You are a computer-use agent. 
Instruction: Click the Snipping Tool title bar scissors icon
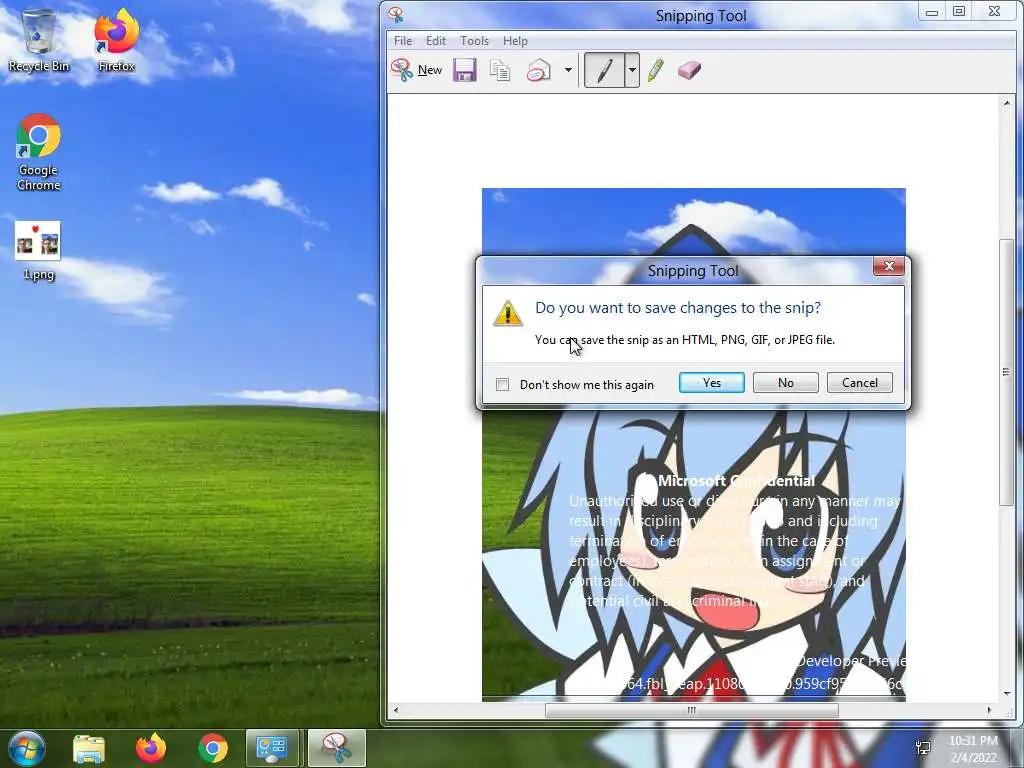[x=396, y=14]
